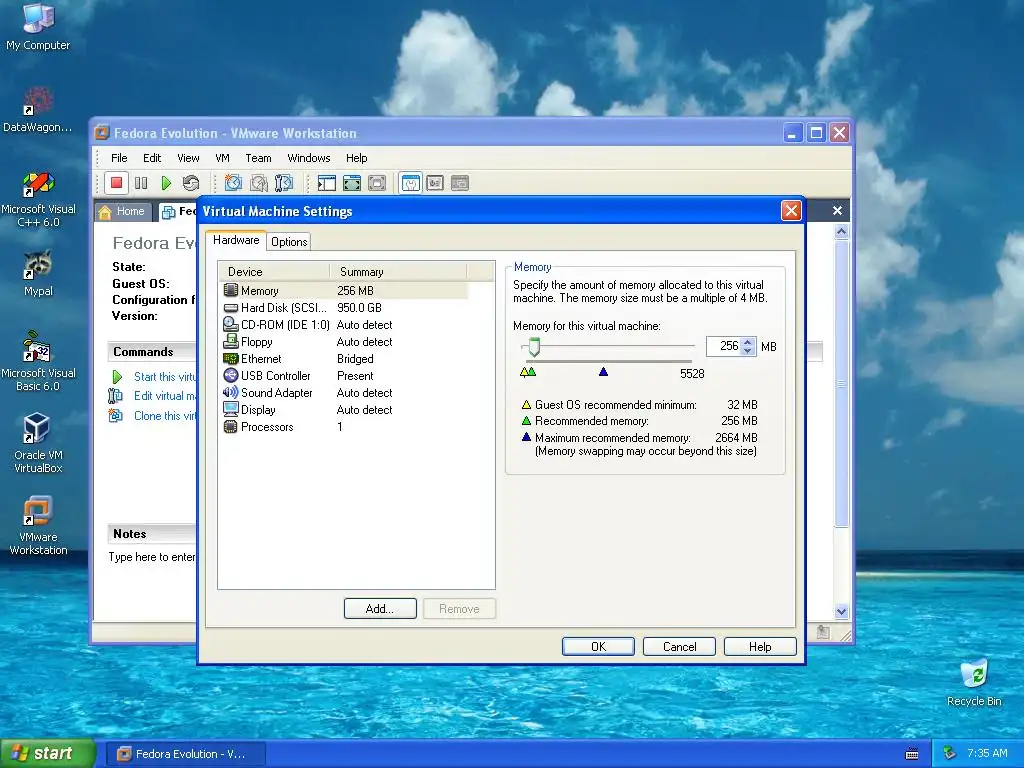Click the memory slider thumb
The image size is (1024, 768).
point(534,347)
